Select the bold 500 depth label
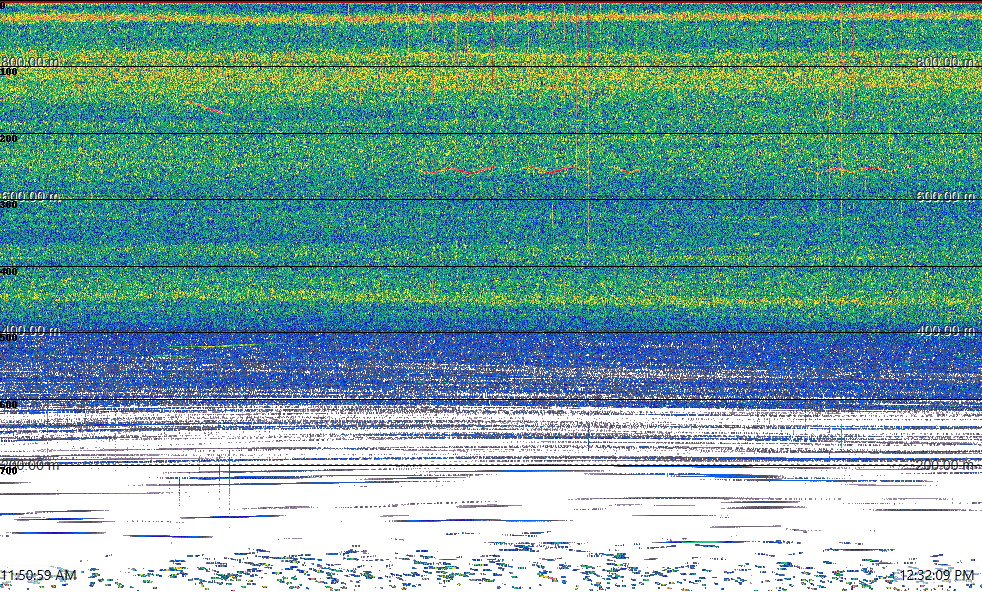The width and height of the screenshot is (982, 592). tap(9, 338)
